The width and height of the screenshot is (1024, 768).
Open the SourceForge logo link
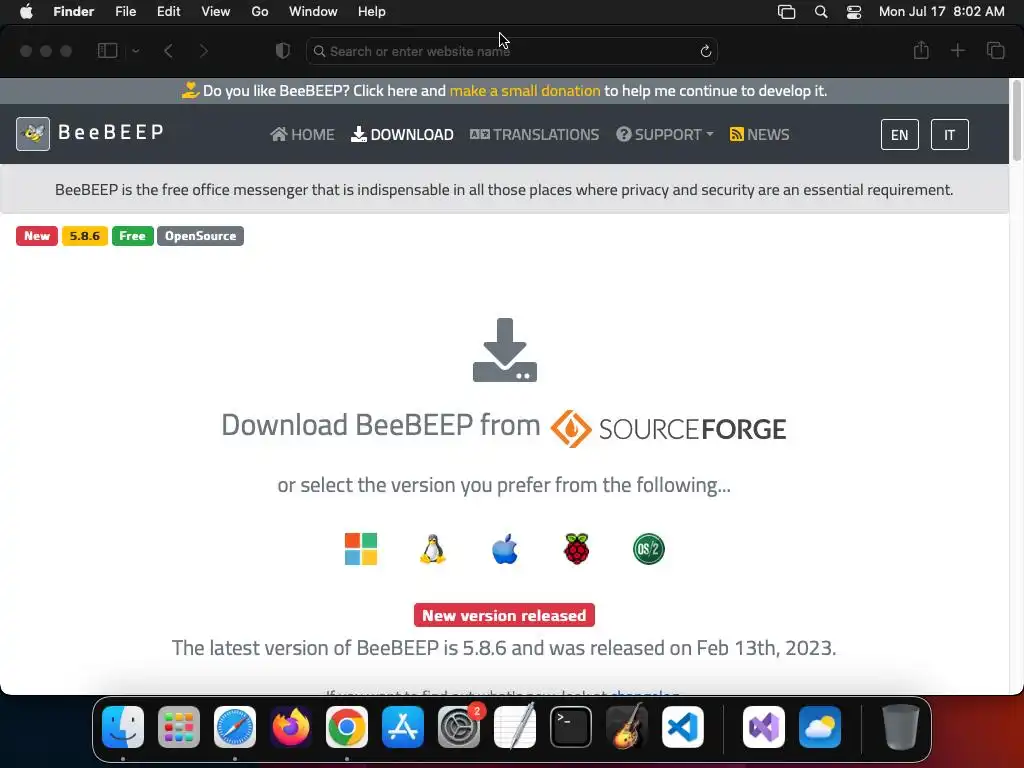coord(668,429)
